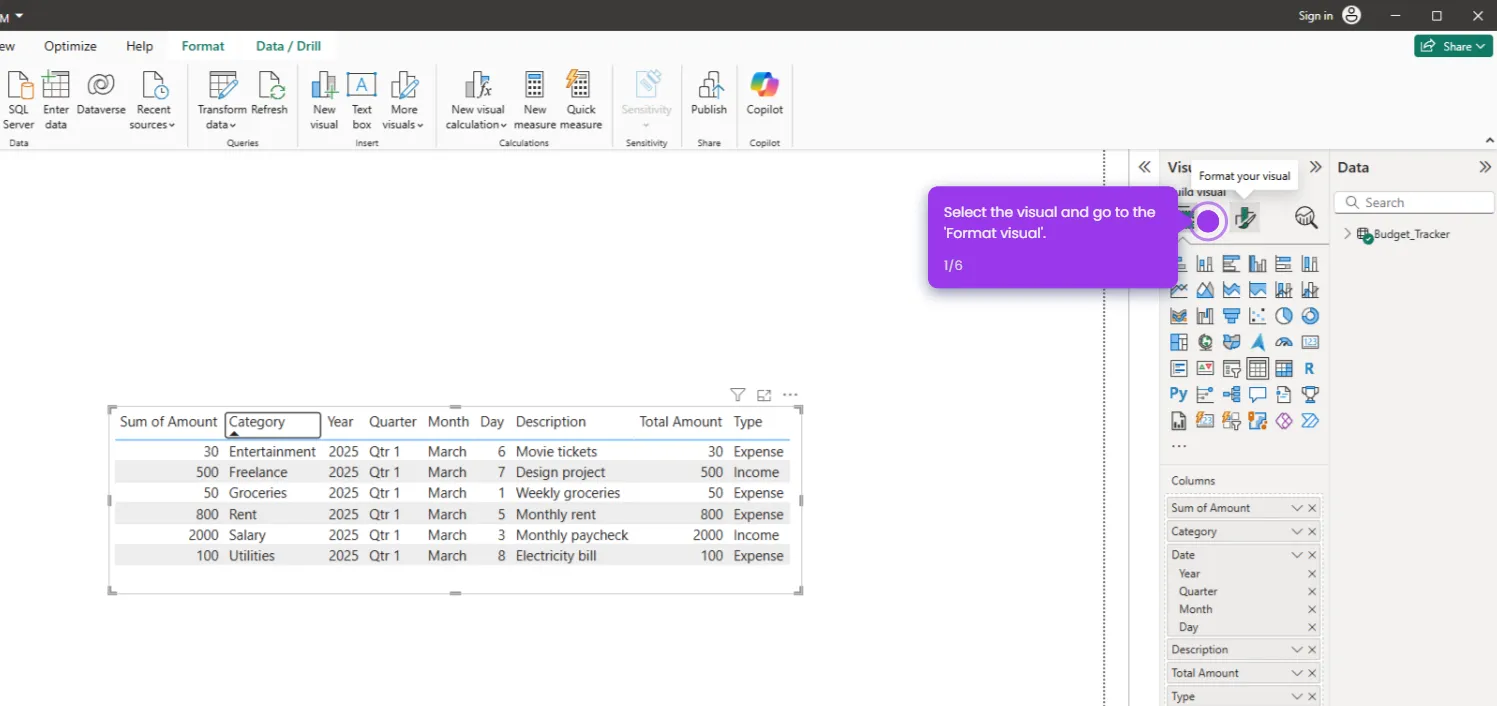Switch to the Format ribbon tab
Image resolution: width=1497 pixels, height=706 pixels.
pyautogui.click(x=203, y=46)
